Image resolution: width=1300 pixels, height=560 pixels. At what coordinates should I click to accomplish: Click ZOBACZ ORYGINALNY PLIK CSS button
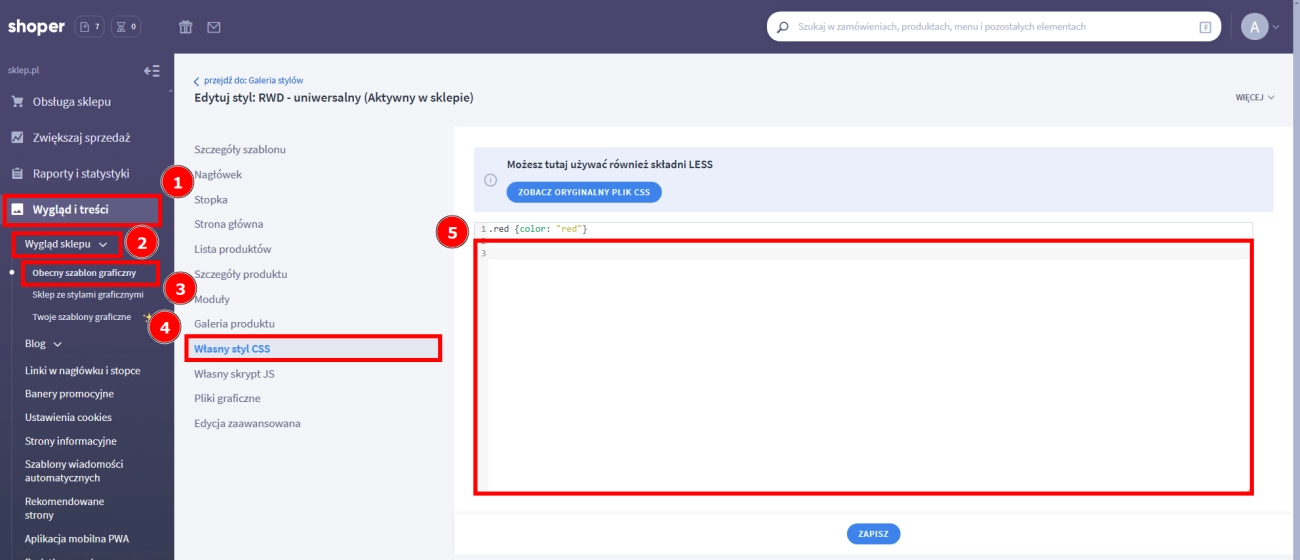(x=584, y=192)
